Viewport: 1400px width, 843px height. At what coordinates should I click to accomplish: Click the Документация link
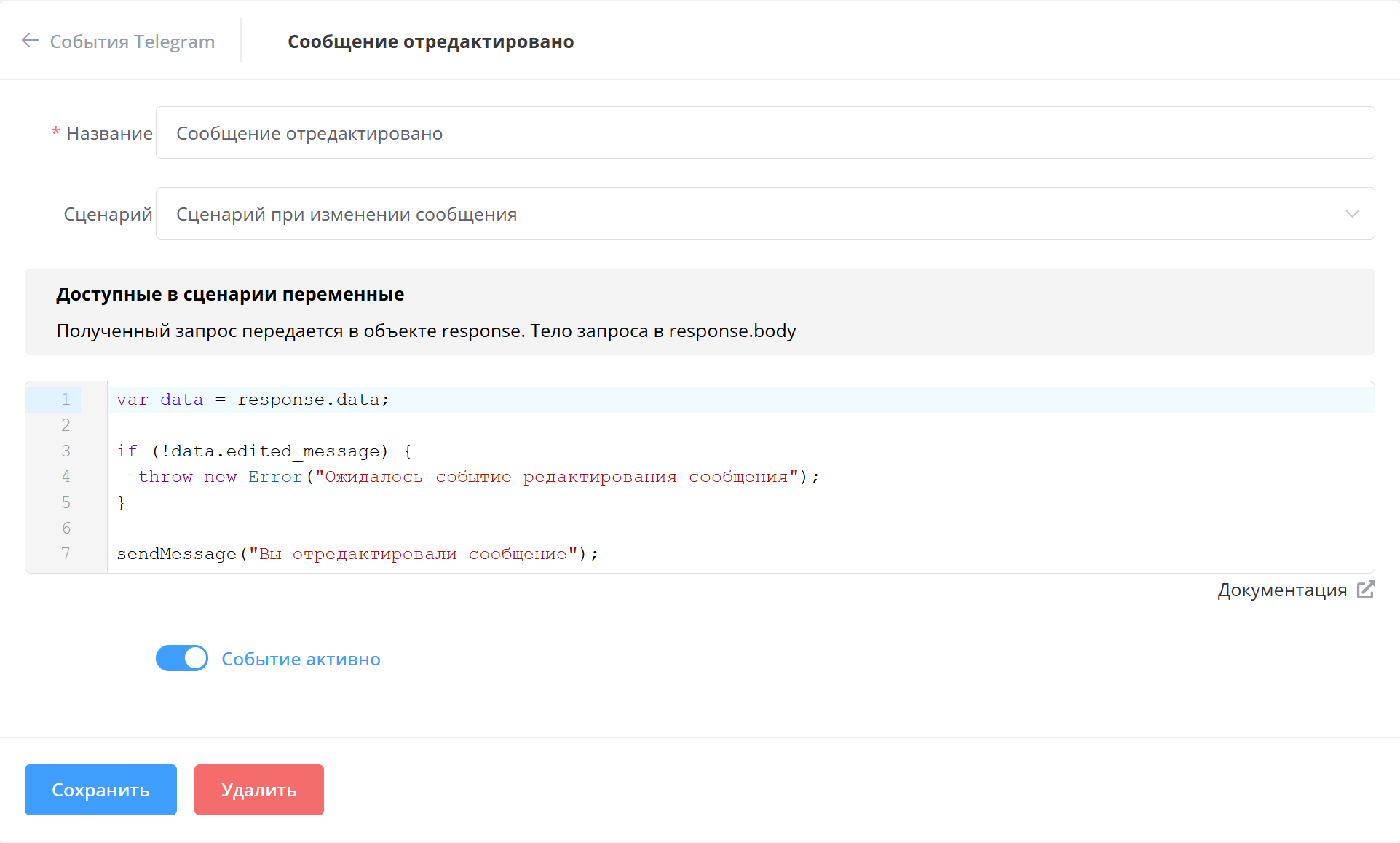[x=1282, y=590]
